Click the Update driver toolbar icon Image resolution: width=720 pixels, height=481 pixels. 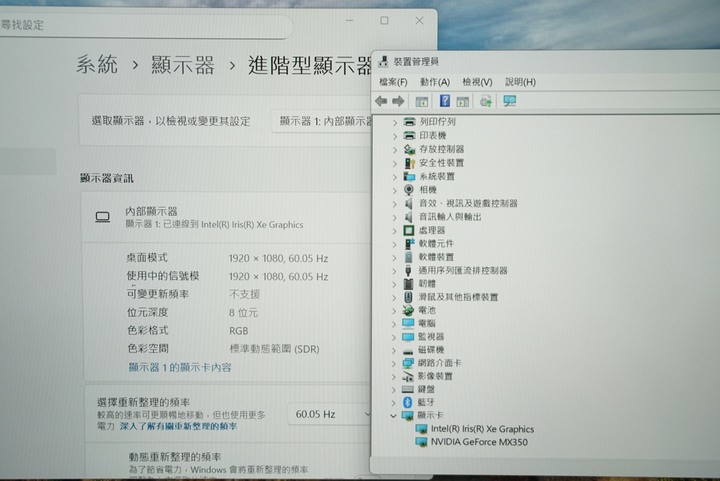[485, 101]
